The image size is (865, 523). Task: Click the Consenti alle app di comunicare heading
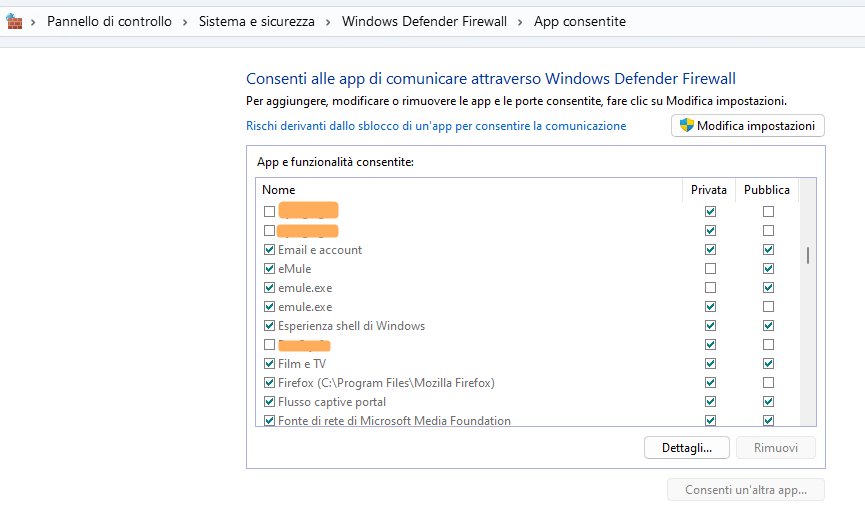tap(491, 79)
